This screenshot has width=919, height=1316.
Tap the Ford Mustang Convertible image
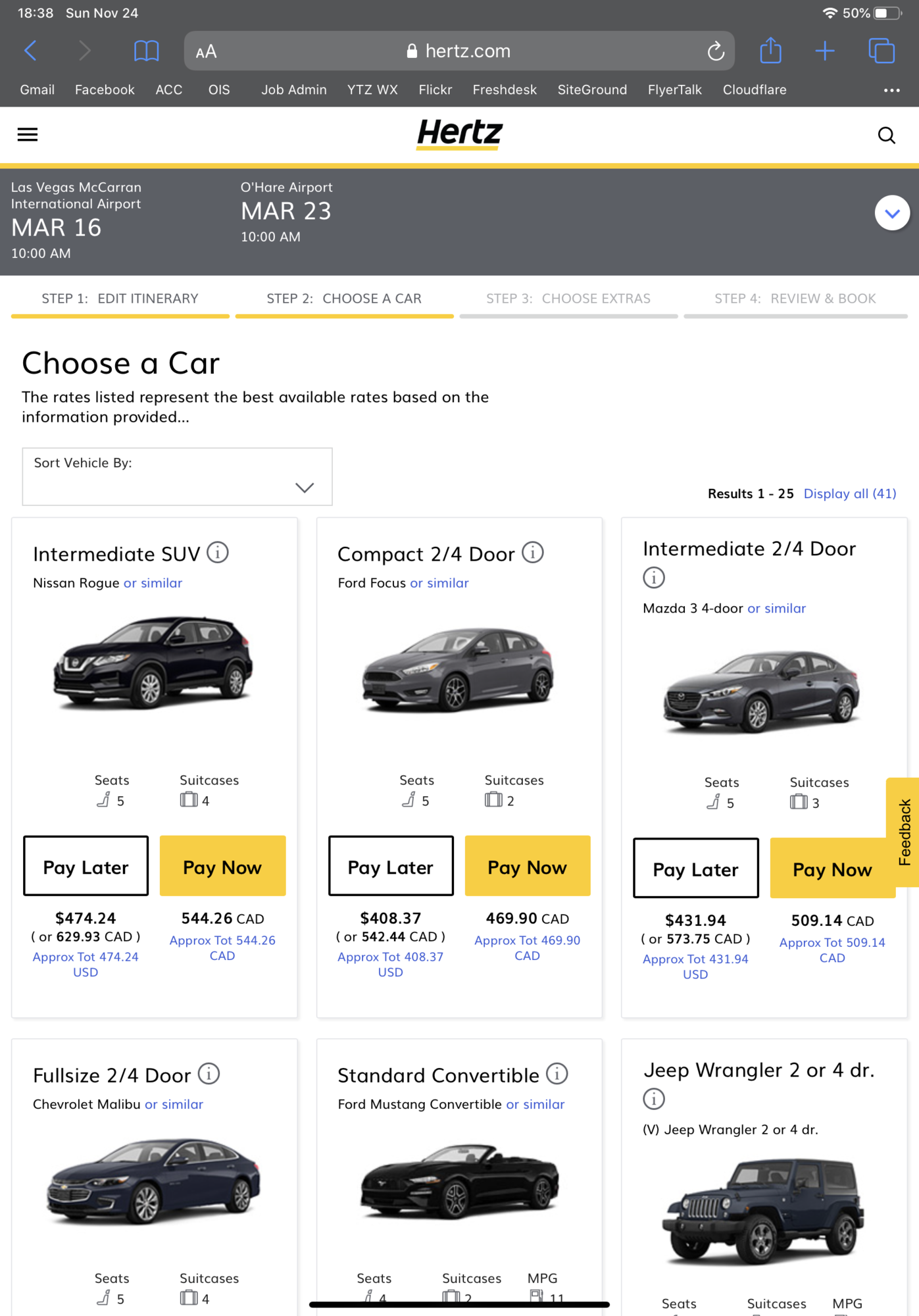tap(459, 1182)
